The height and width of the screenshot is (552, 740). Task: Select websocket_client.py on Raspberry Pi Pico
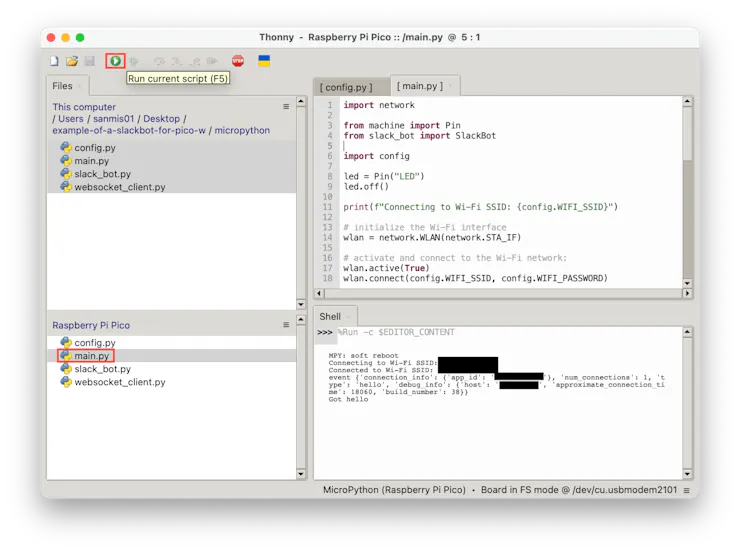click(x=119, y=382)
